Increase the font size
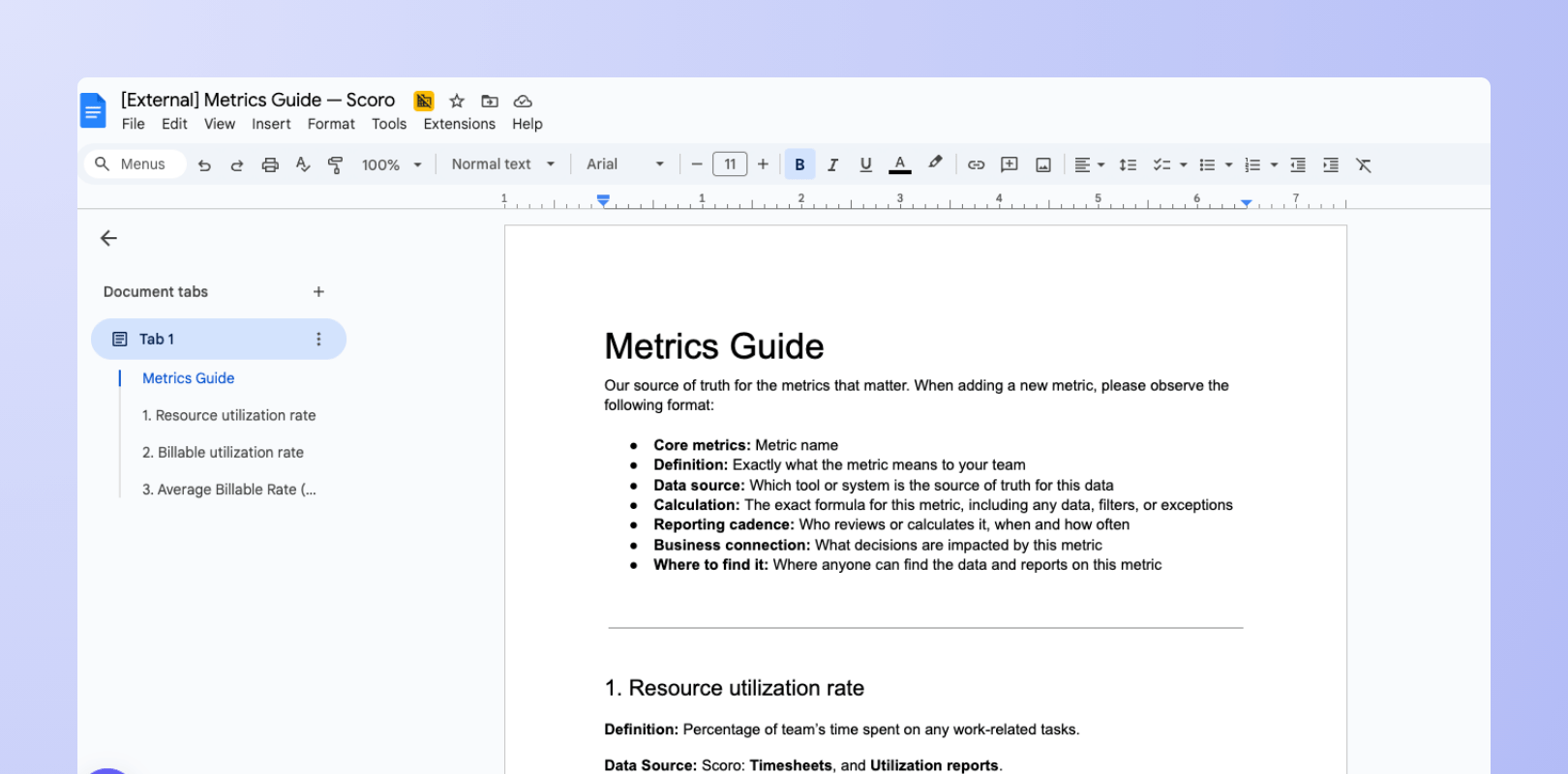 coord(763,164)
